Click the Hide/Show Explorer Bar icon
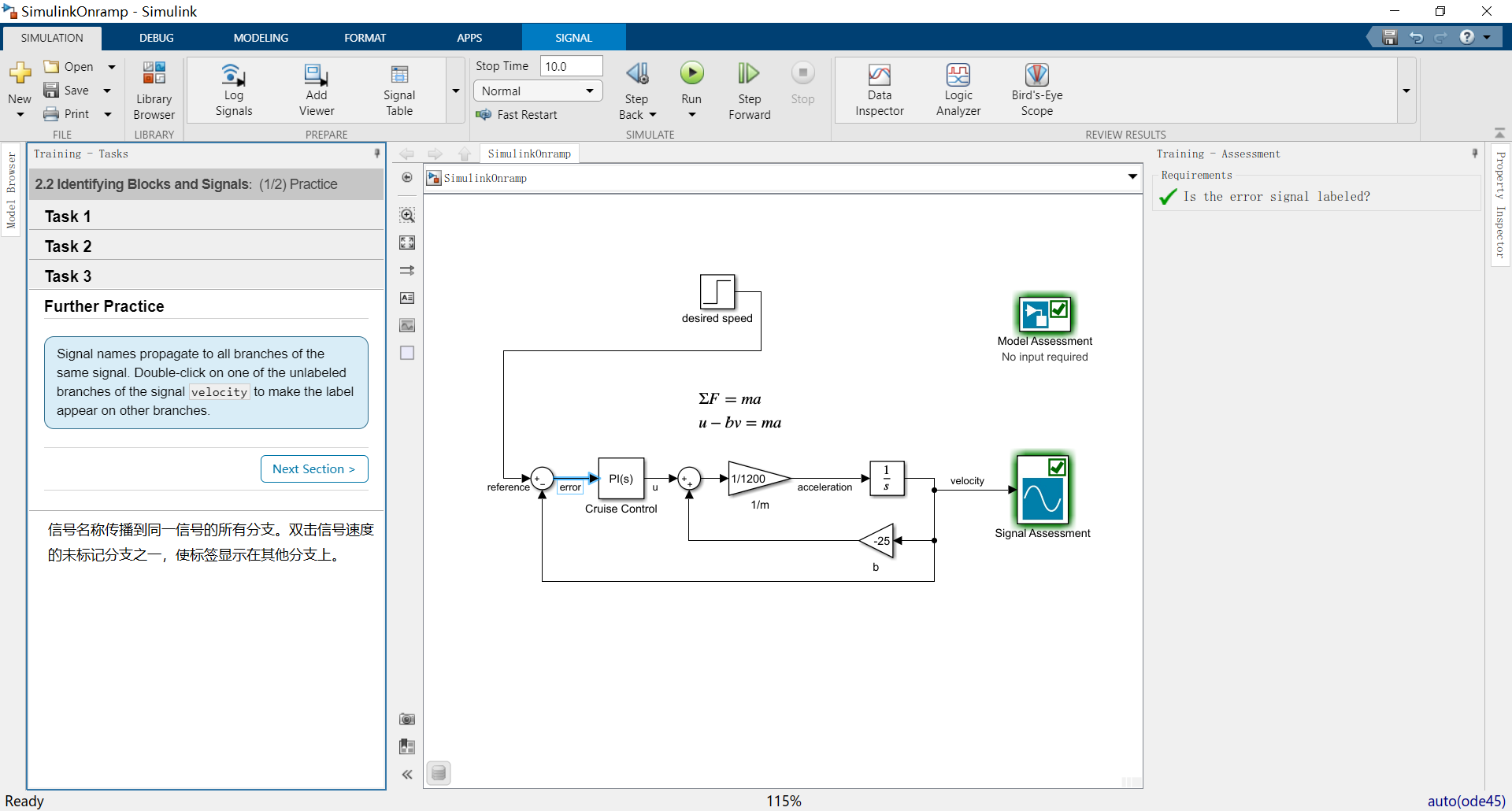1512x811 pixels. pos(407,177)
